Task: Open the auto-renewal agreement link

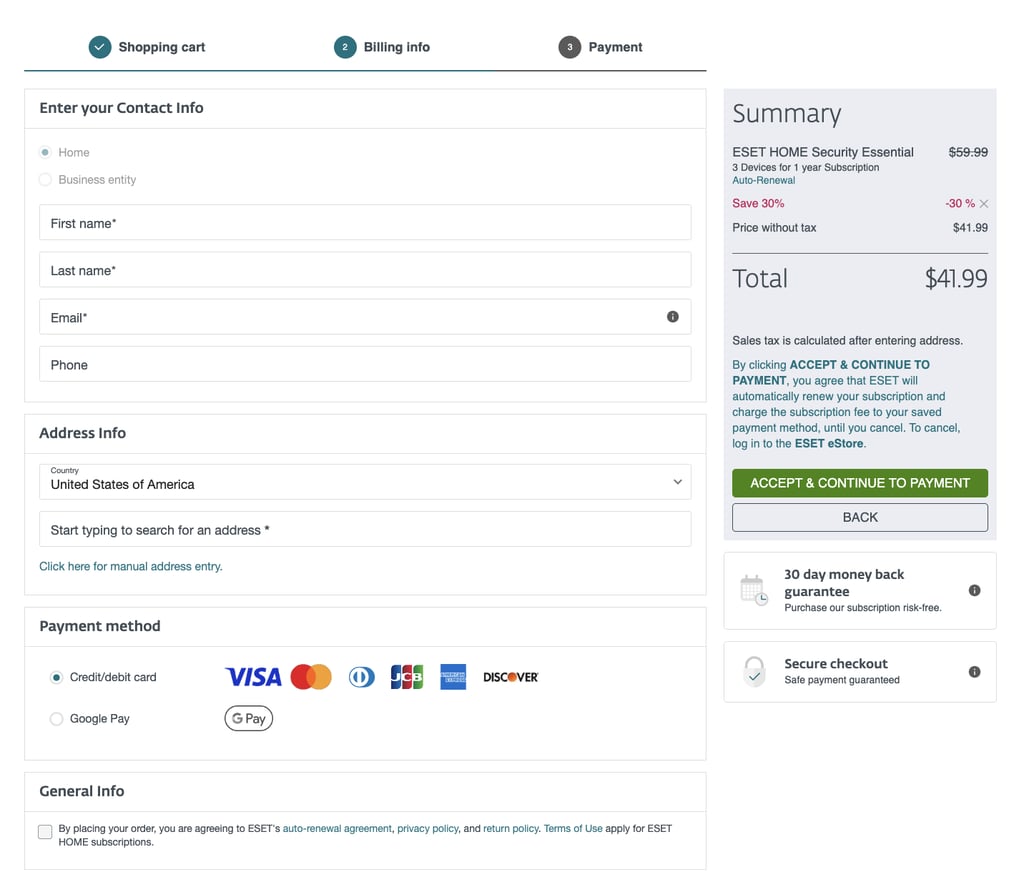Action: click(x=337, y=828)
